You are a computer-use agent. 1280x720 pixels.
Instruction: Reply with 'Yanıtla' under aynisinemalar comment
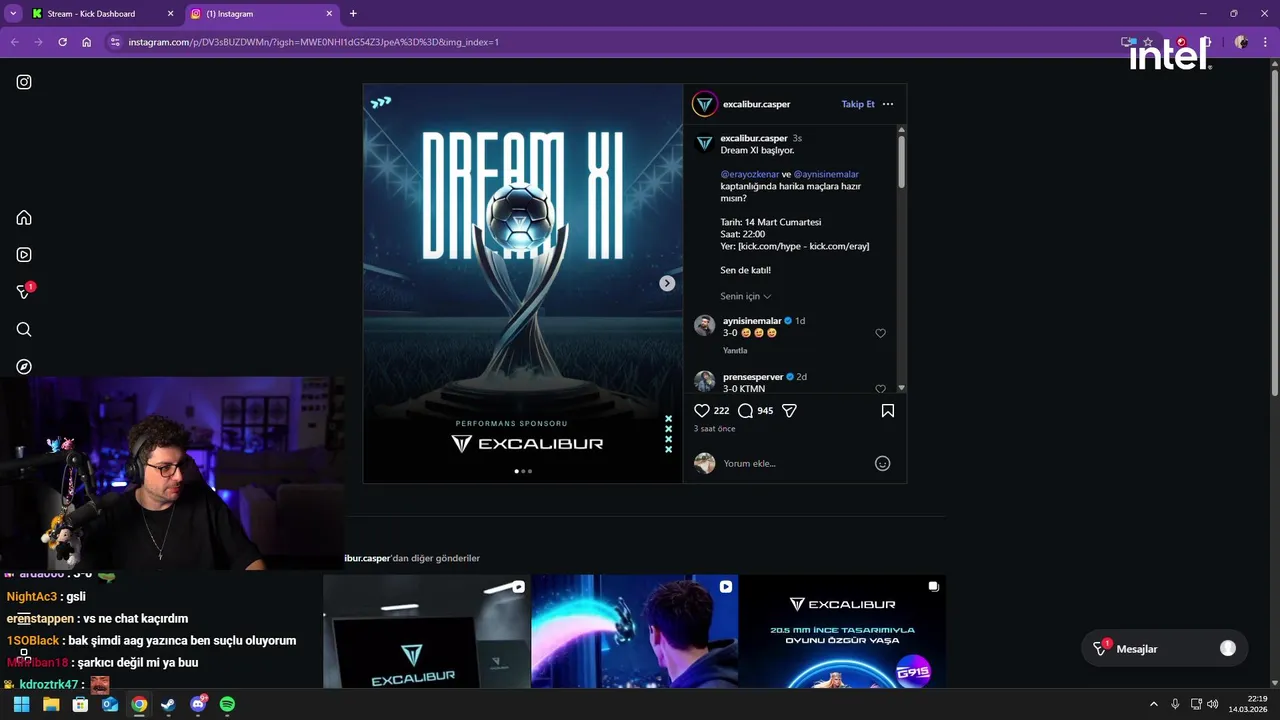click(735, 351)
